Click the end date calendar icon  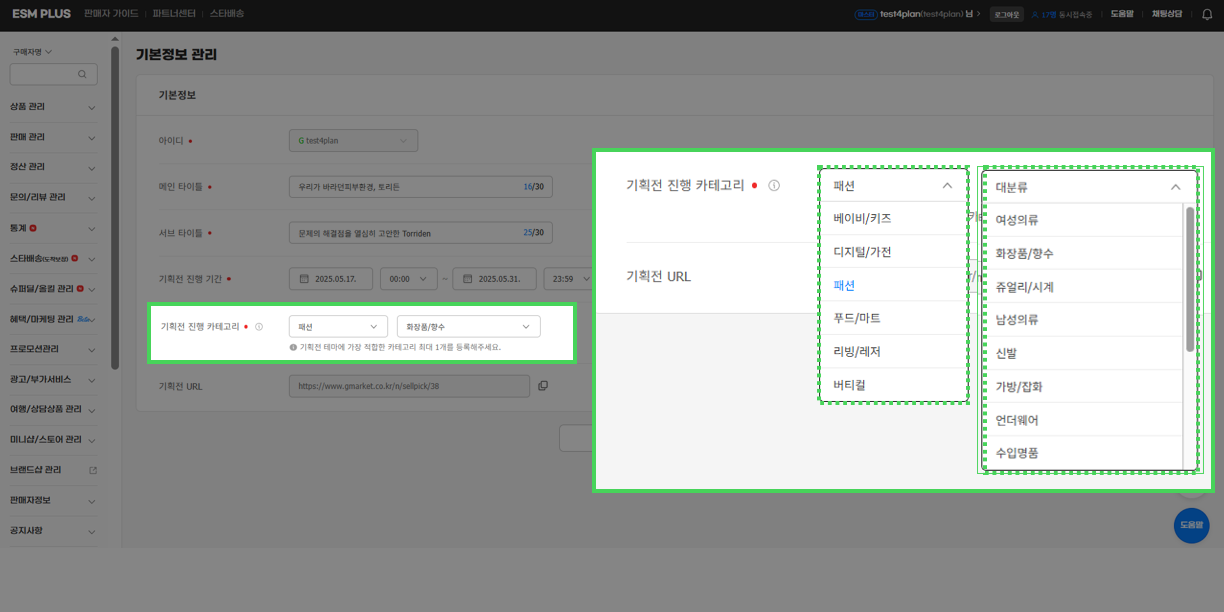point(466,278)
